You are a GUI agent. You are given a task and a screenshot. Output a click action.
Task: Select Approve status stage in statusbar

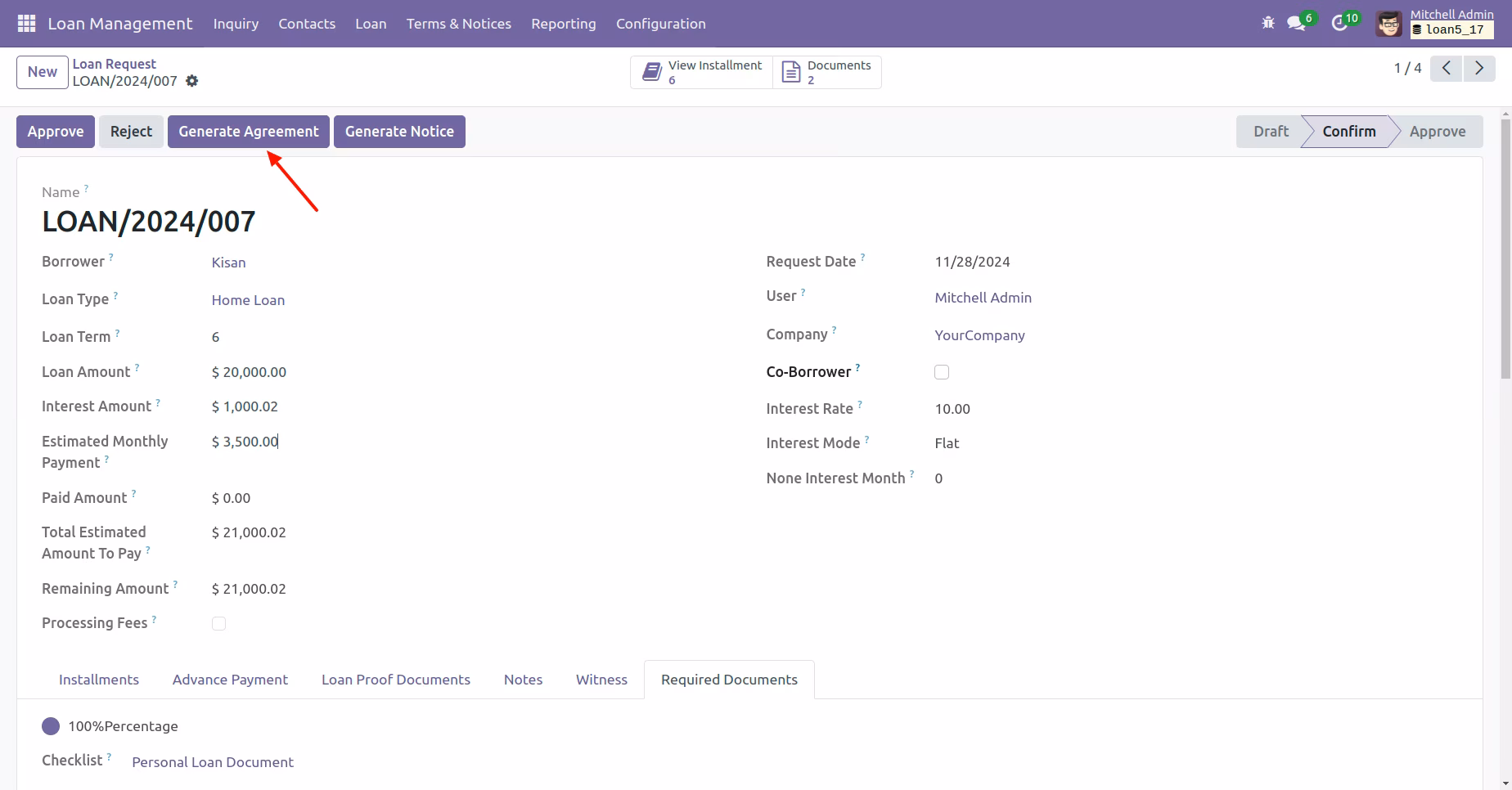point(1438,132)
